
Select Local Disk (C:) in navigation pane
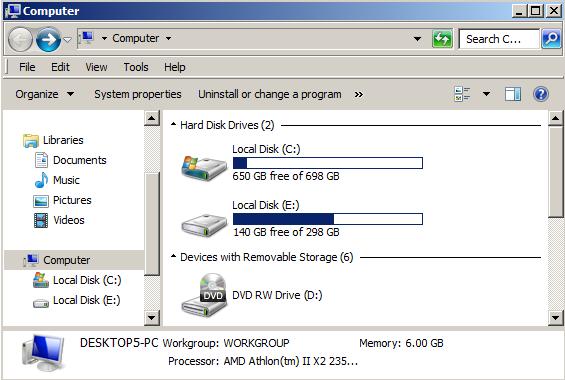pyautogui.click(x=87, y=280)
